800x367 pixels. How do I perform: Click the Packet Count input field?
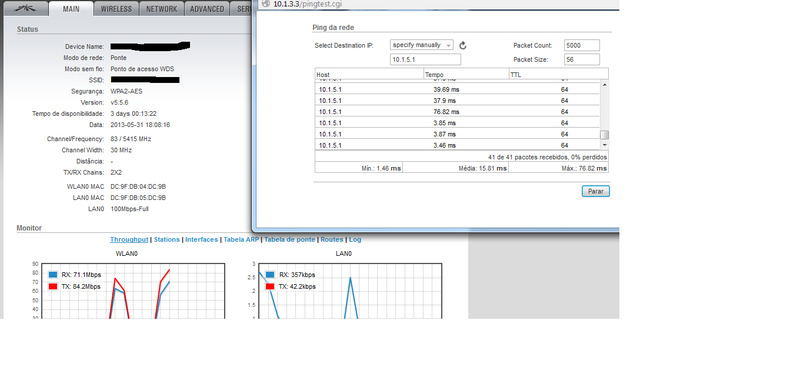(582, 45)
